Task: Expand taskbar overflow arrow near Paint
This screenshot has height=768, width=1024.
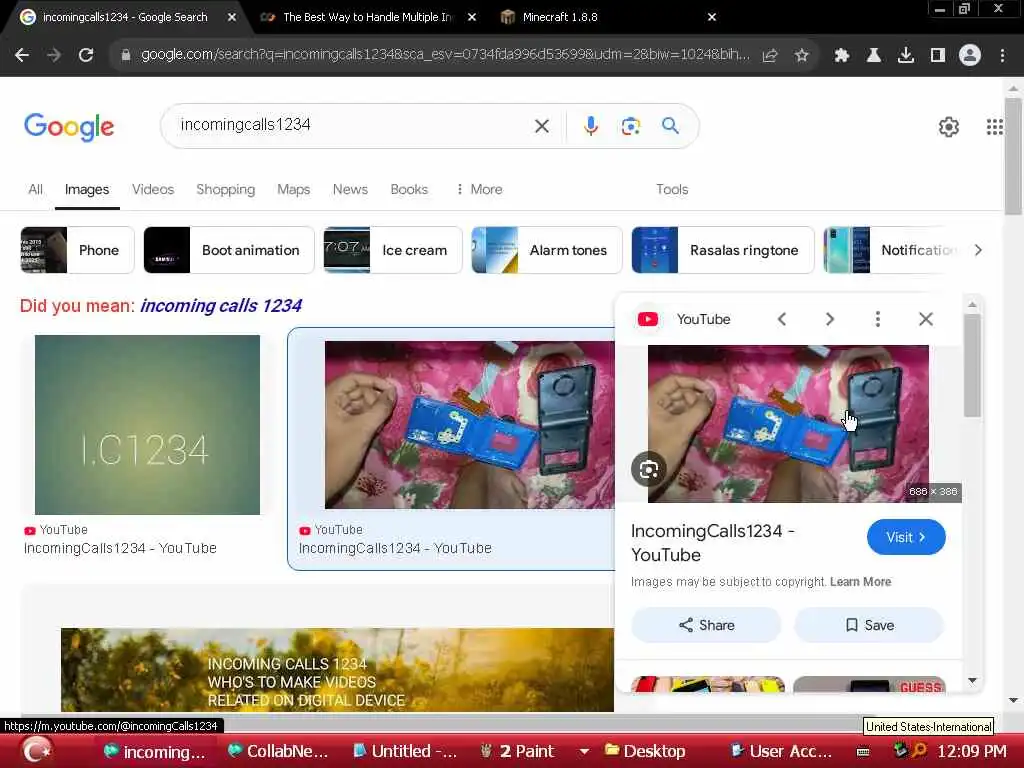Action: click(x=584, y=752)
